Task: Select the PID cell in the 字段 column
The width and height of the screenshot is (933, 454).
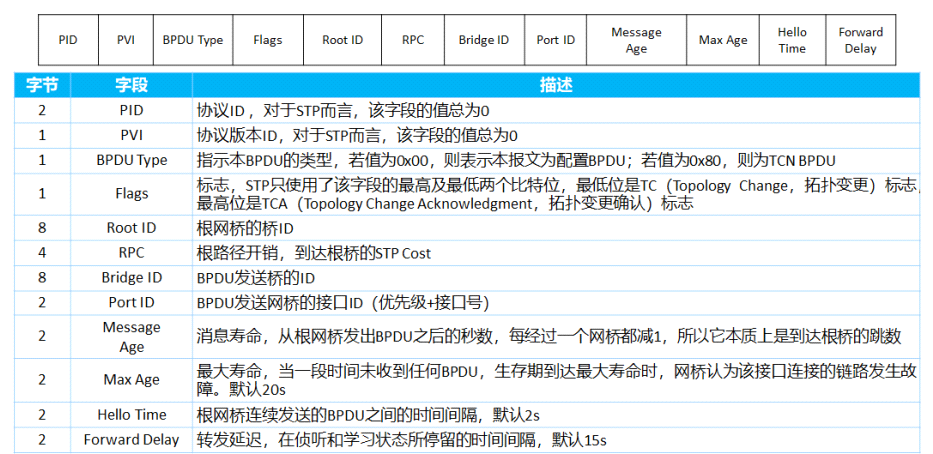Action: (x=132, y=111)
